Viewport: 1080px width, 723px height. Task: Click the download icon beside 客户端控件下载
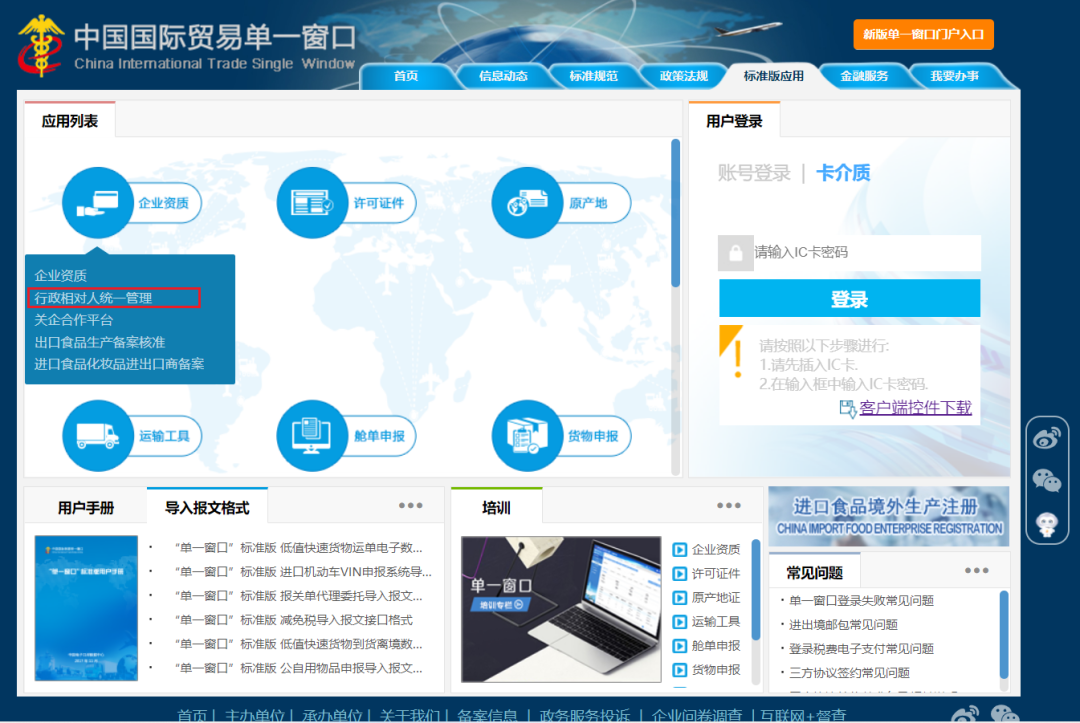pos(848,408)
